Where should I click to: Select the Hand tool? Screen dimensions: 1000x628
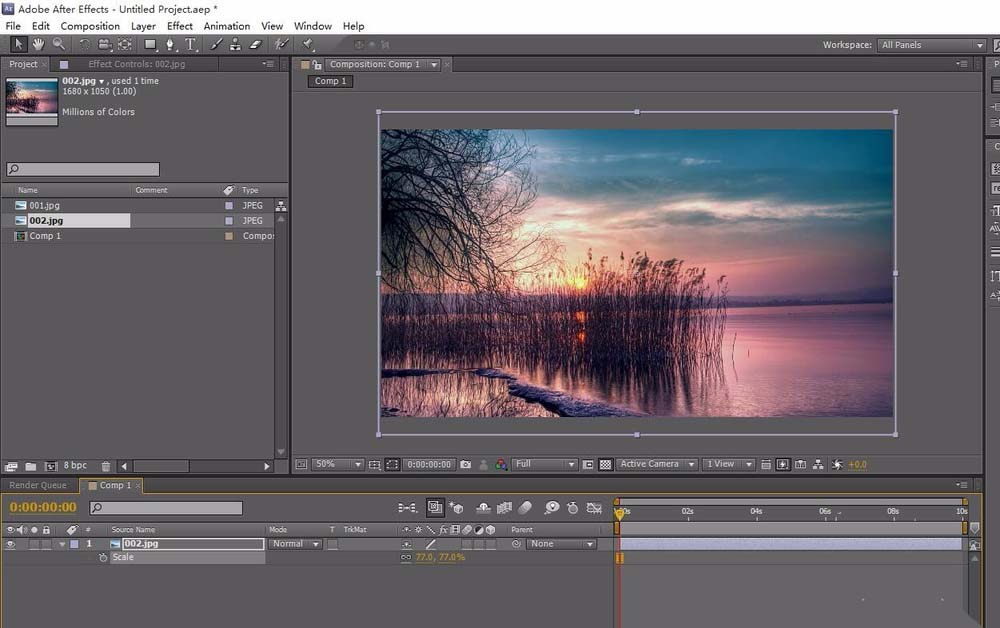pyautogui.click(x=38, y=44)
